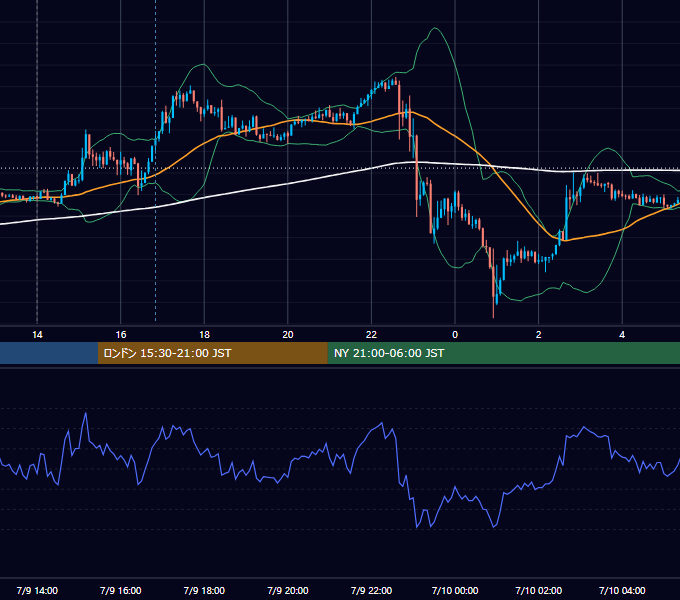Click the 7/10 04:00 time label
The height and width of the screenshot is (600, 680).
pyautogui.click(x=622, y=590)
